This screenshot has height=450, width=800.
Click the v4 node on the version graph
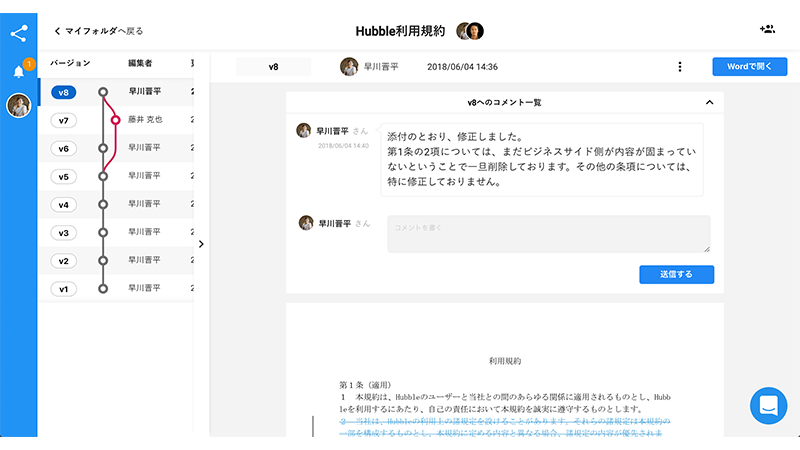coord(103,205)
